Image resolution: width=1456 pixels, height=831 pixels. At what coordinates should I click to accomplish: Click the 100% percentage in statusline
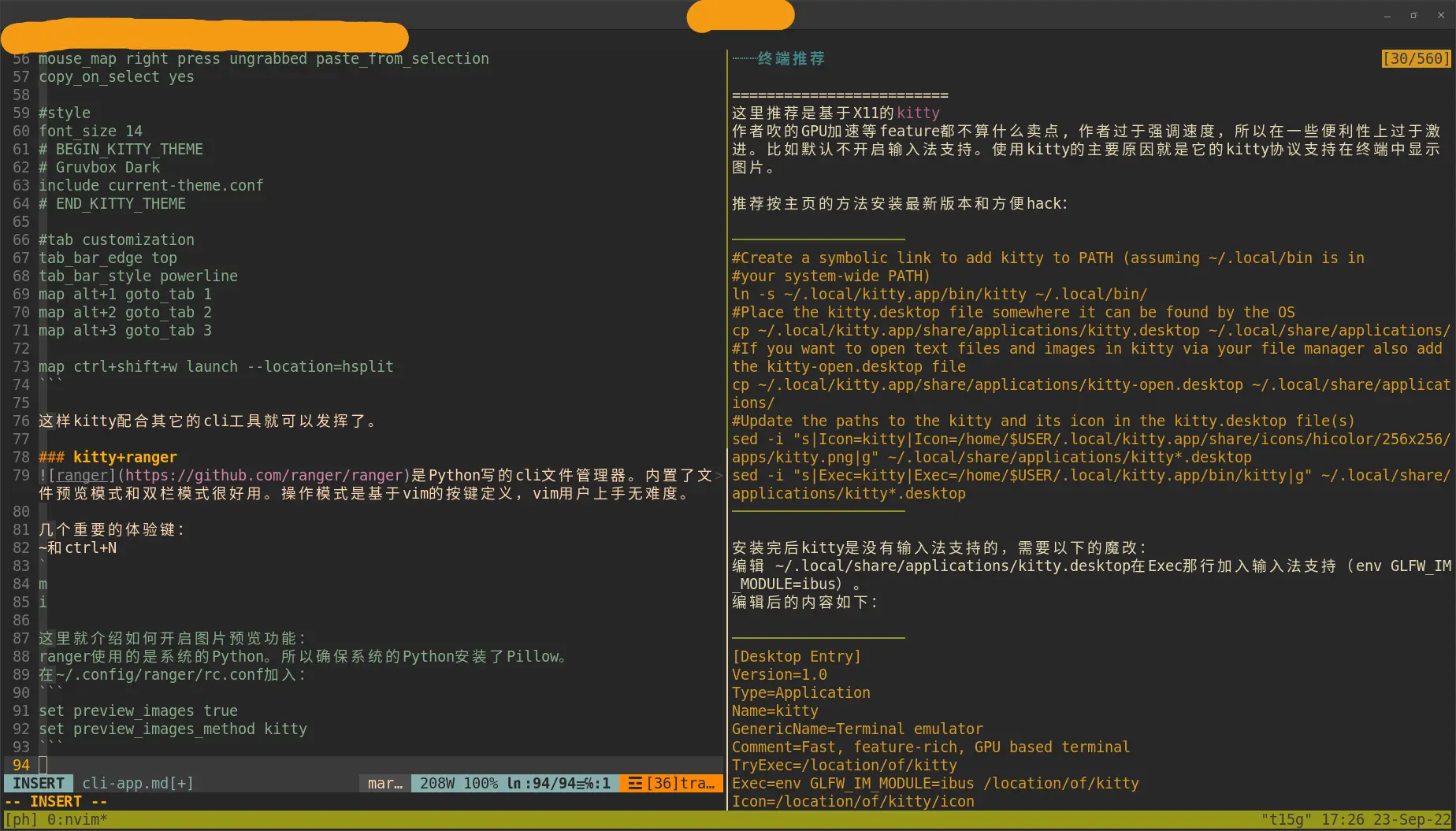tap(481, 783)
